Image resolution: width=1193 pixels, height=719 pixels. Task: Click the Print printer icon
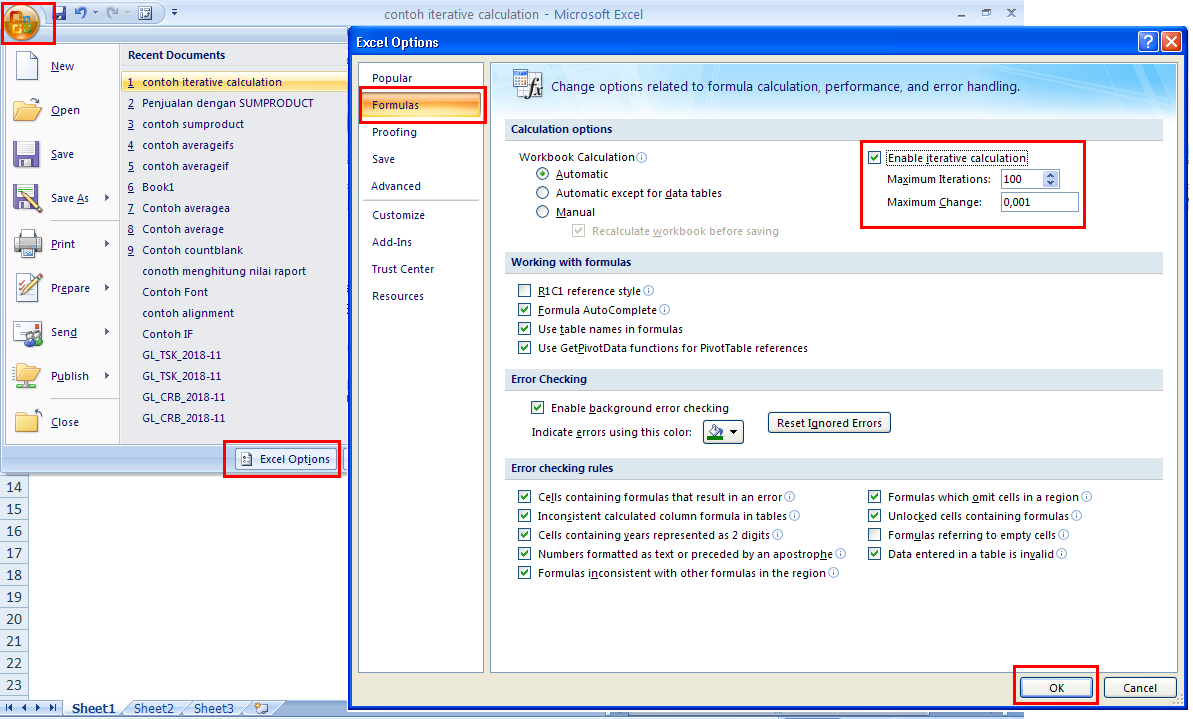(27, 244)
